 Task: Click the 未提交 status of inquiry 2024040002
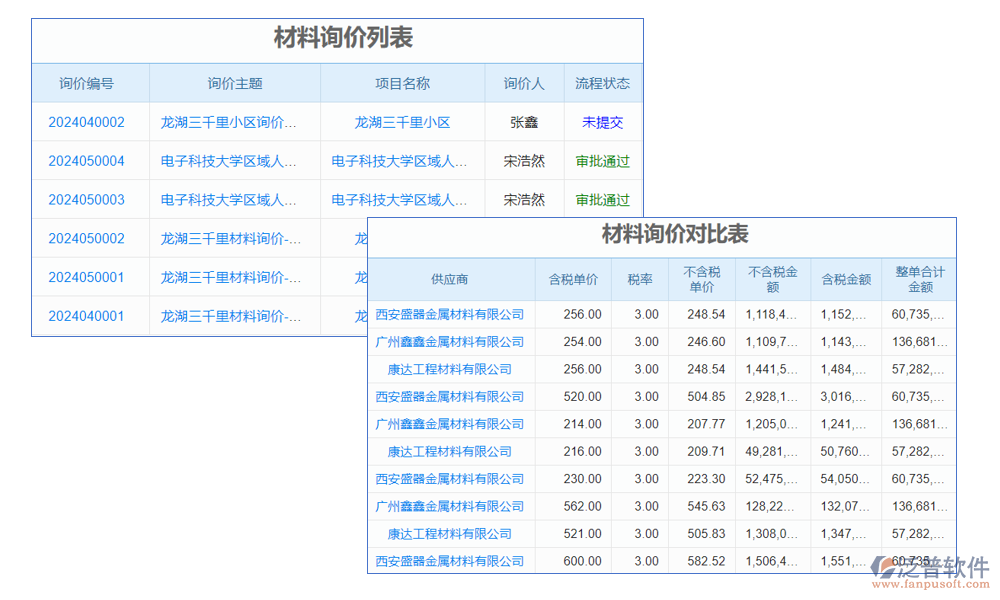(603, 121)
